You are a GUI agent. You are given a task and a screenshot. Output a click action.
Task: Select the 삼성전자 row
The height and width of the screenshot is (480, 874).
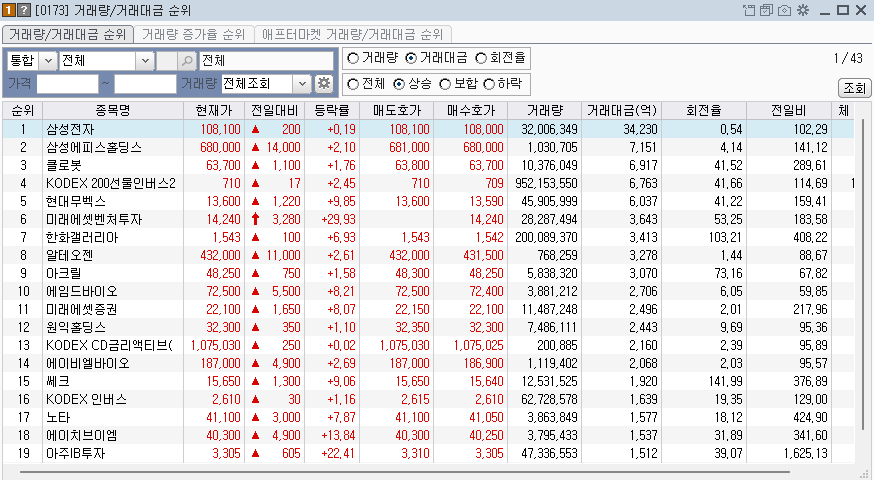coord(428,129)
